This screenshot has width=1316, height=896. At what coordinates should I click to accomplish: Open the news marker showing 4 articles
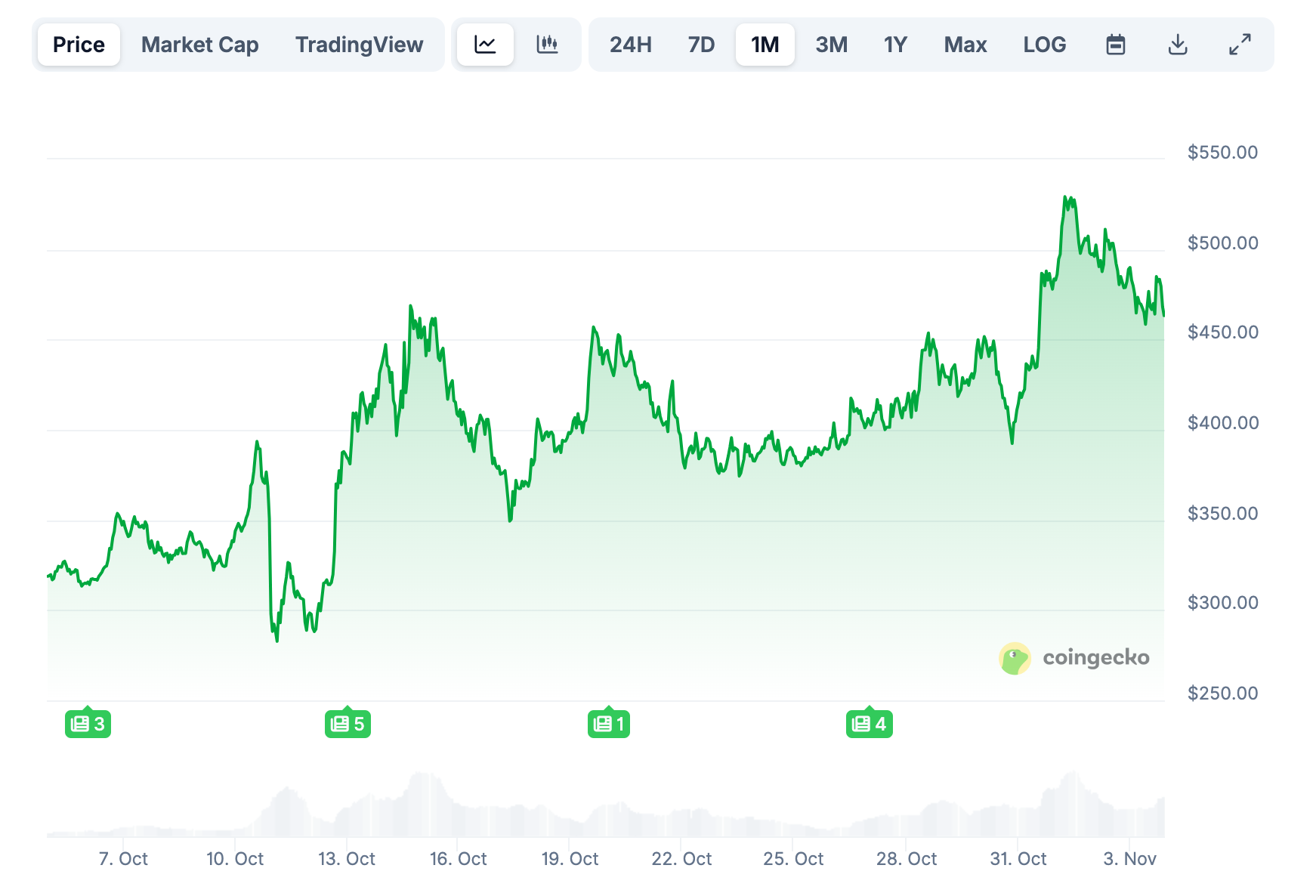pyautogui.click(x=869, y=724)
